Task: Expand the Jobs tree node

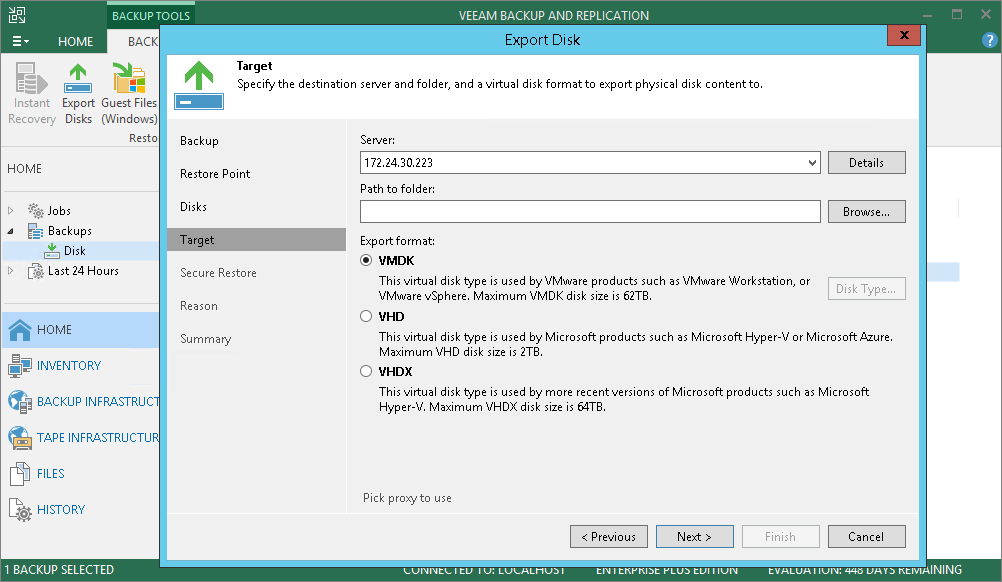Action: pyautogui.click(x=10, y=210)
